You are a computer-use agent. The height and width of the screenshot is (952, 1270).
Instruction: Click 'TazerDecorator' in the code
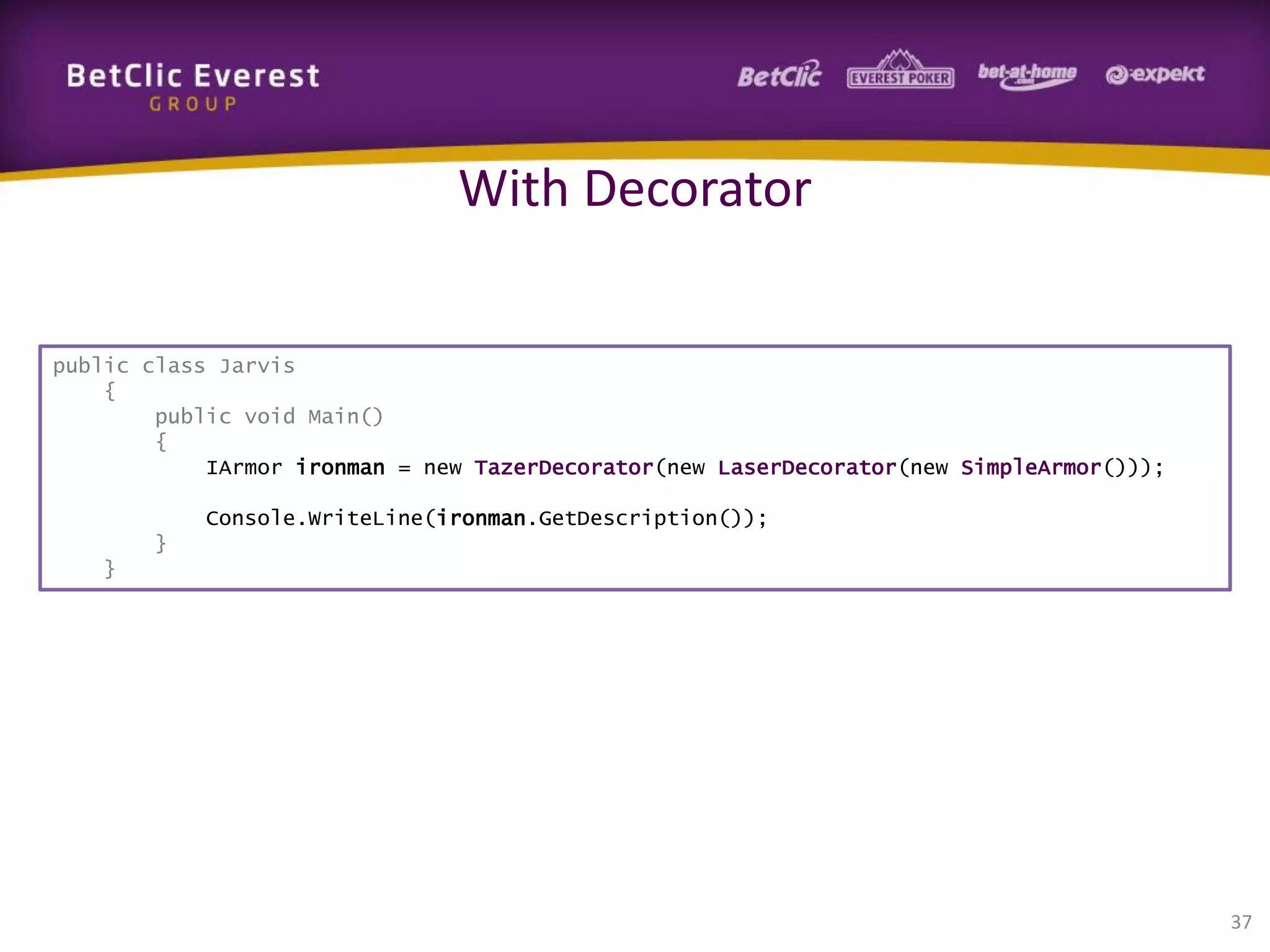click(564, 467)
